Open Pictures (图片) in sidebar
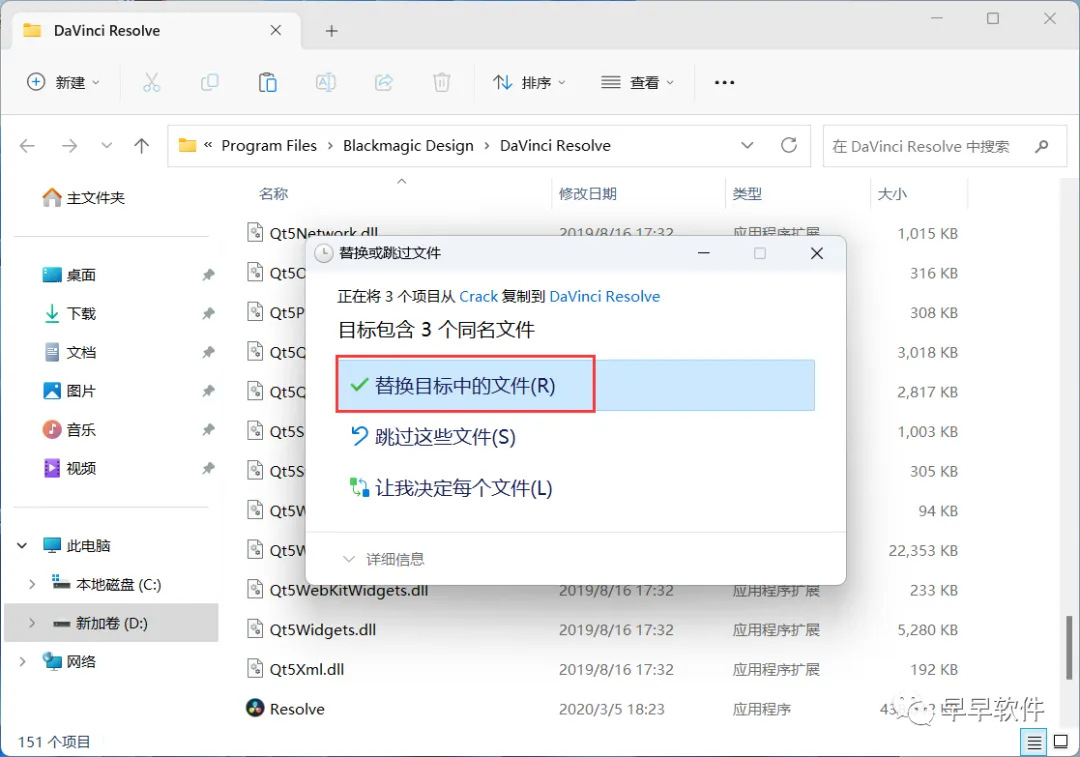1080x757 pixels. click(x=70, y=391)
